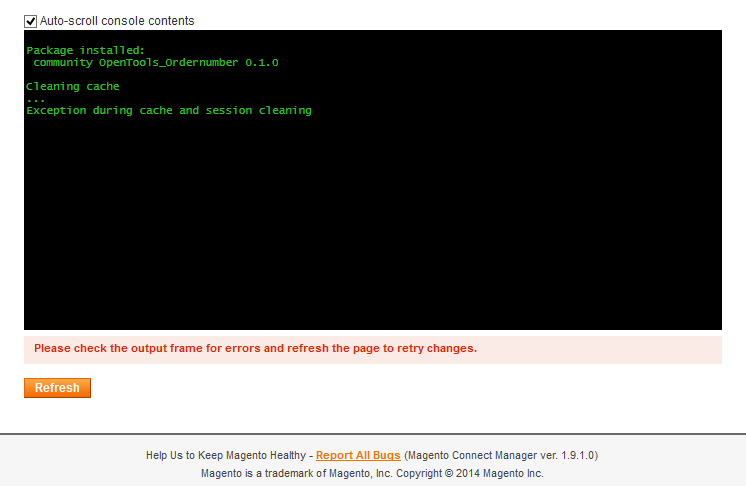Click the blank right side of the pink error bar
Viewport: 746px width, 486px height.
[x=620, y=349]
